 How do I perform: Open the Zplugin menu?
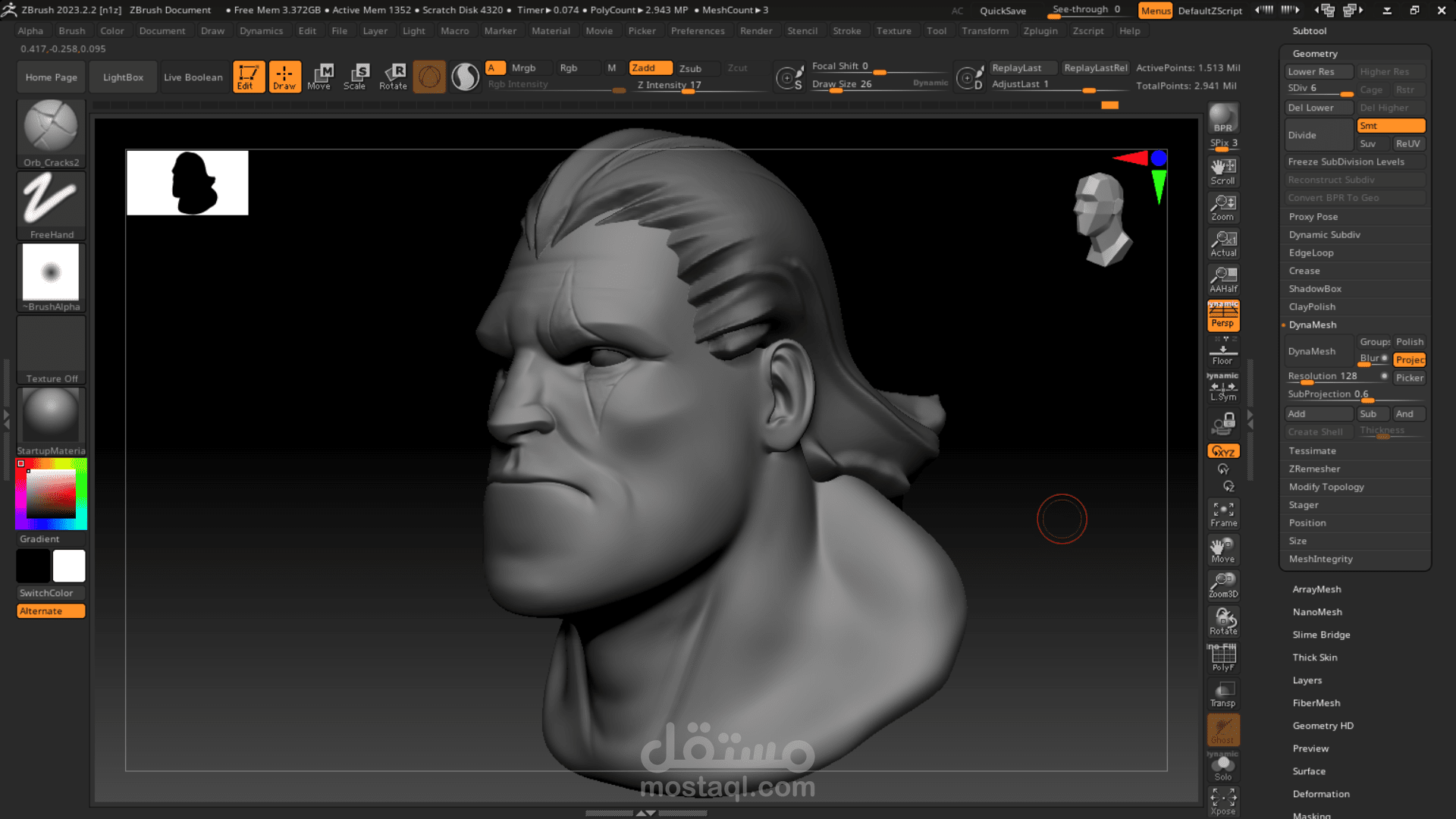[x=1040, y=31]
